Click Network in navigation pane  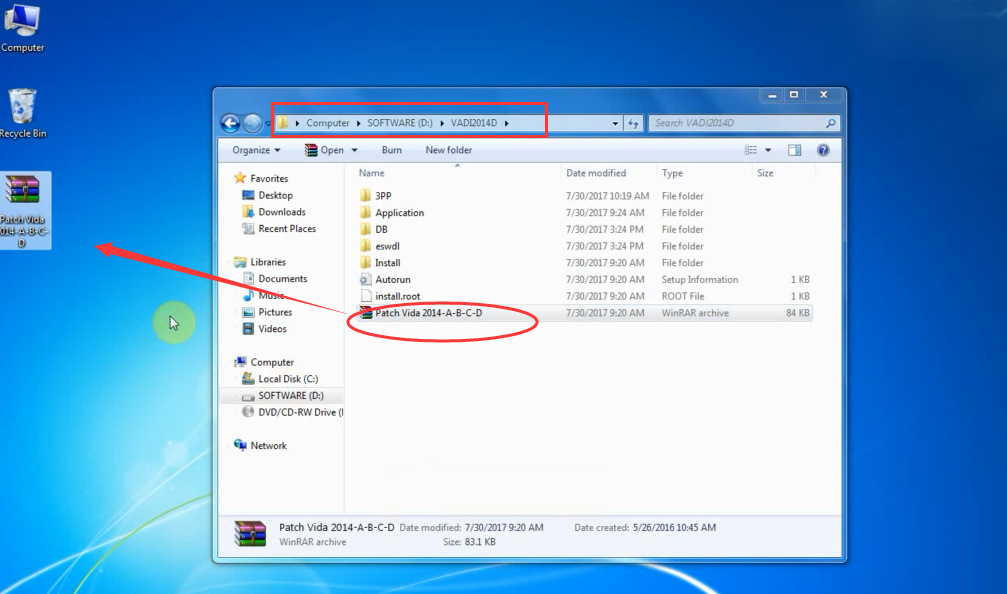tap(268, 446)
